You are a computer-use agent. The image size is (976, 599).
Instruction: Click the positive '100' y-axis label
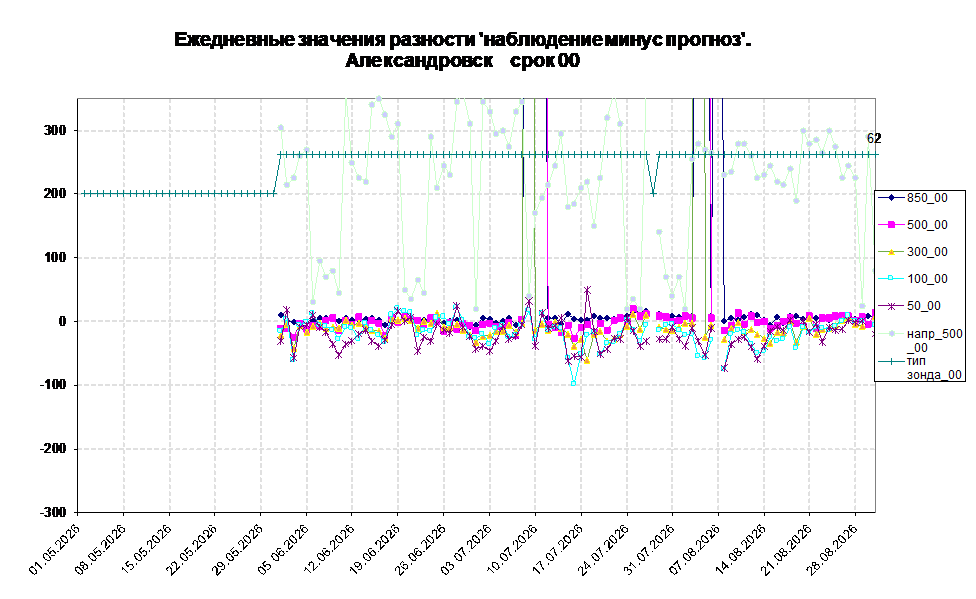(54, 257)
